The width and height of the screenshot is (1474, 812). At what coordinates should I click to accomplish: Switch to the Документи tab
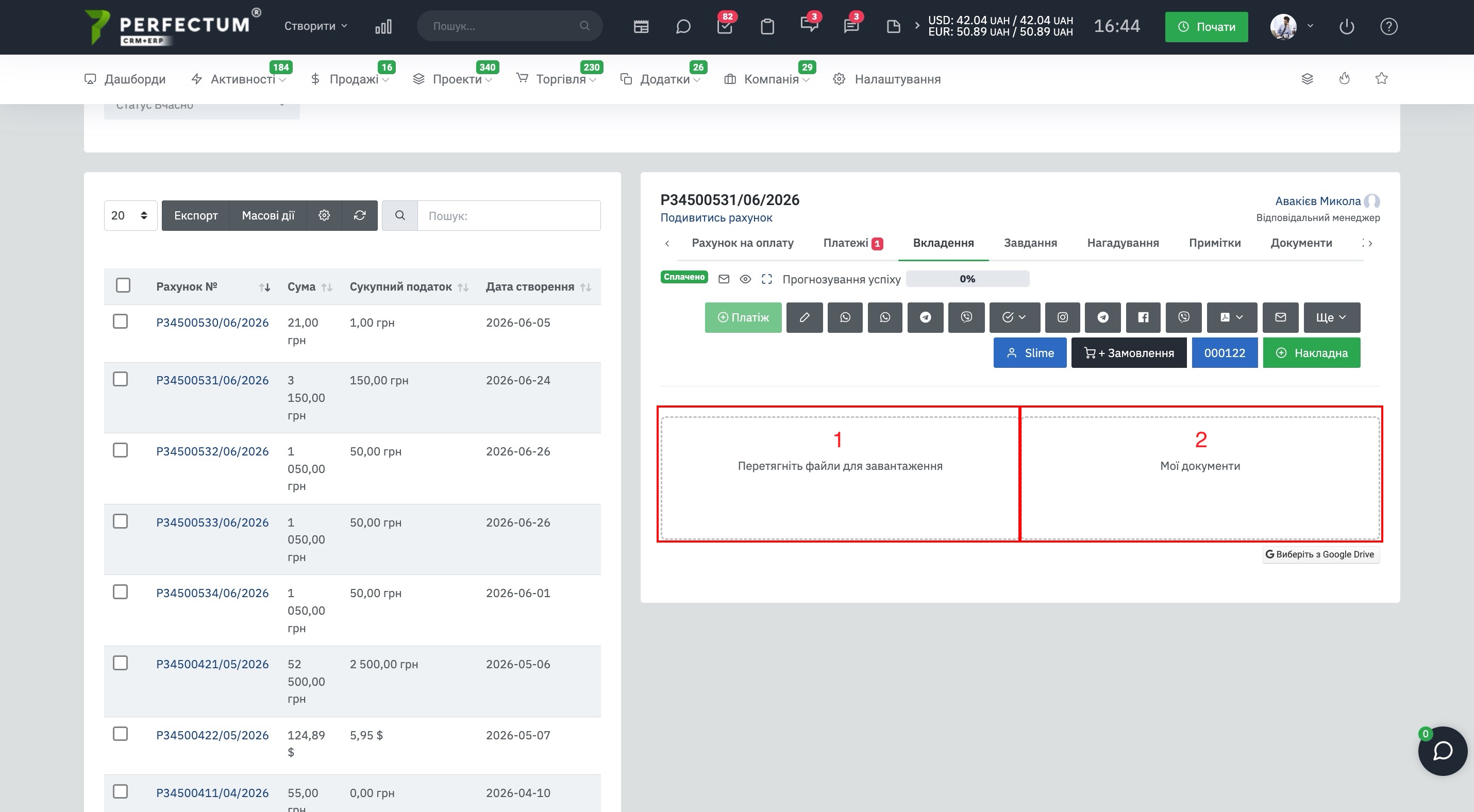click(1301, 243)
